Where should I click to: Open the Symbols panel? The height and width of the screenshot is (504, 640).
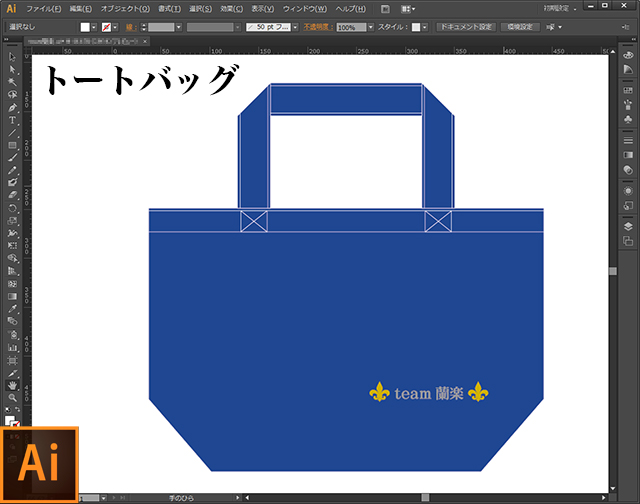(x=628, y=119)
